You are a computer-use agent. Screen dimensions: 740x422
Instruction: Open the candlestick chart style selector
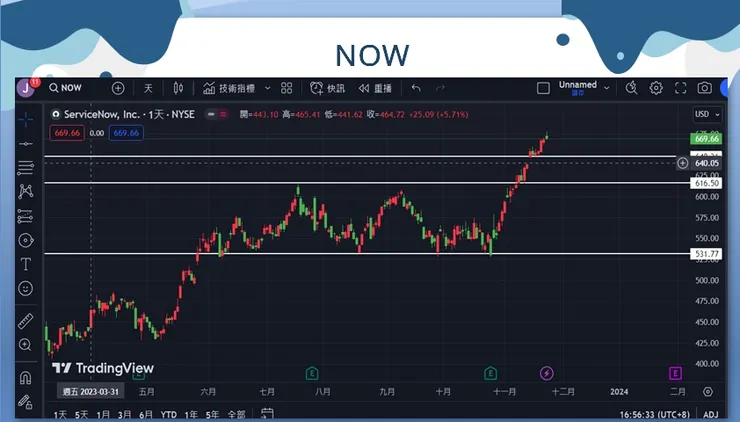(x=178, y=88)
